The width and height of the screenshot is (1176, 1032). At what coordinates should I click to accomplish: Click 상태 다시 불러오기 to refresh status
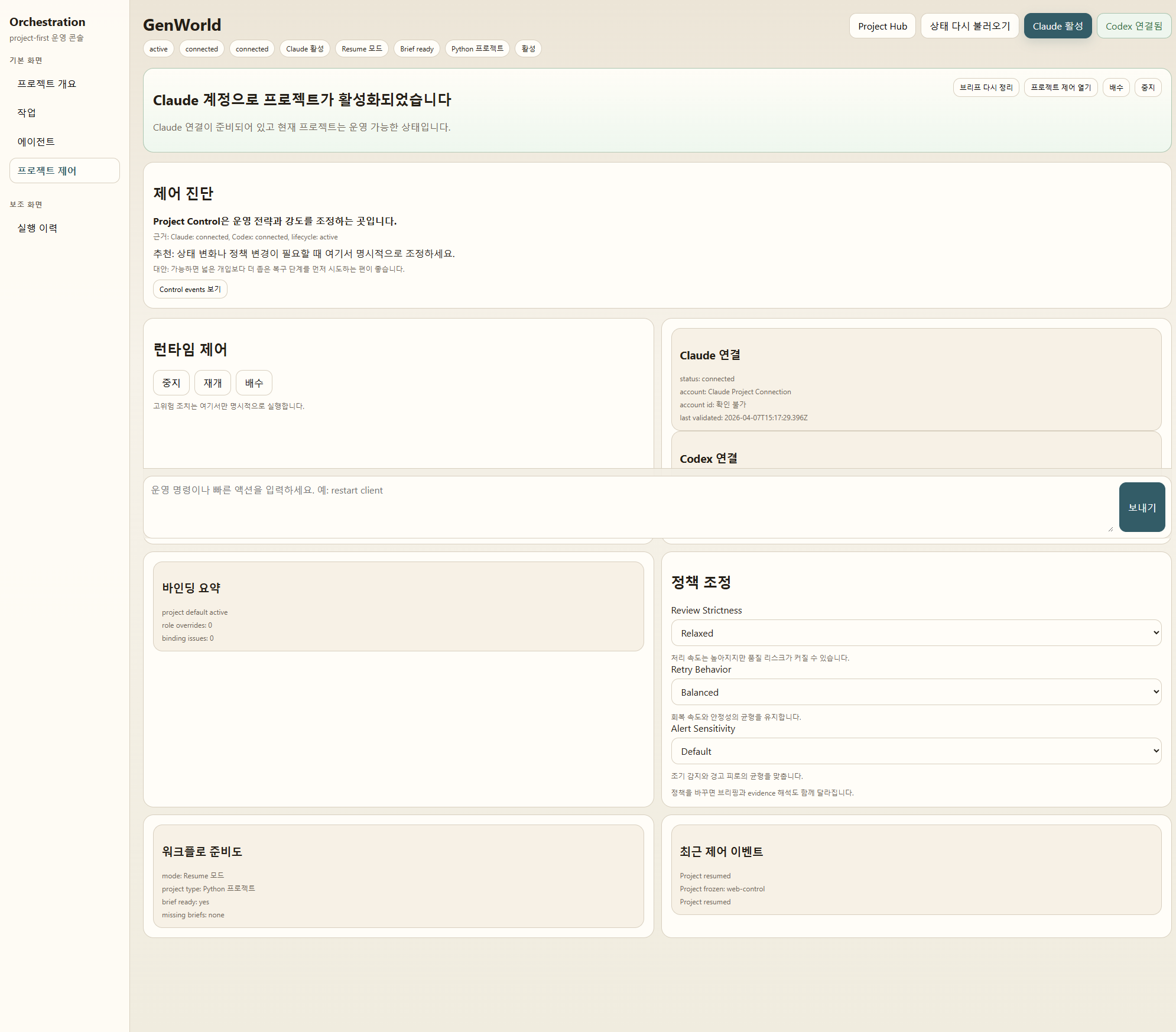click(969, 26)
